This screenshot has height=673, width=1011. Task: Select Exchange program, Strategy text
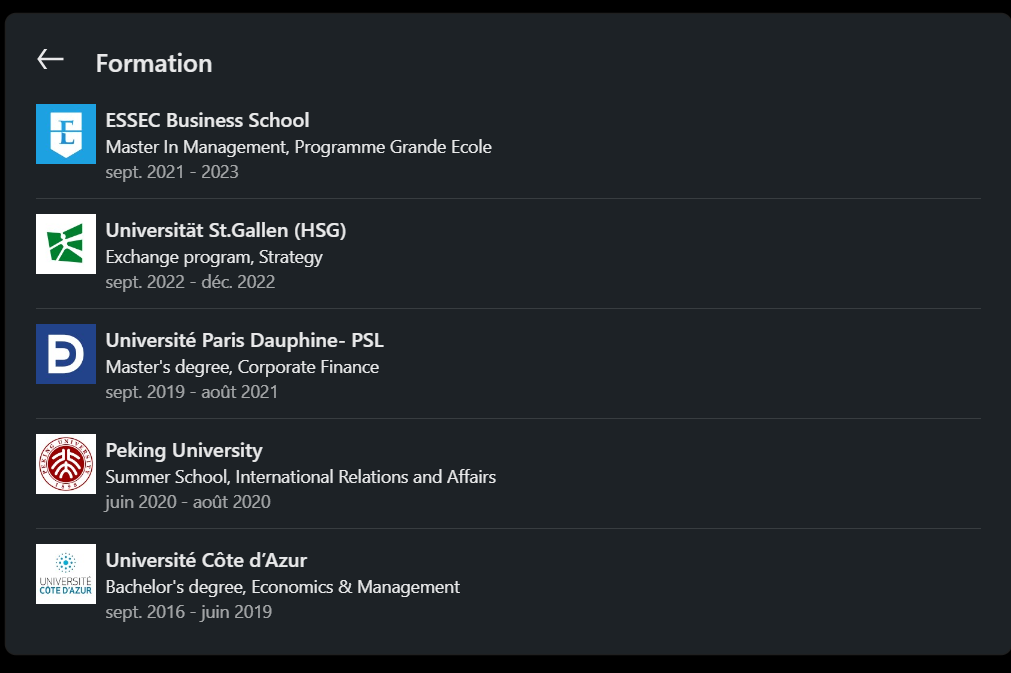click(214, 257)
